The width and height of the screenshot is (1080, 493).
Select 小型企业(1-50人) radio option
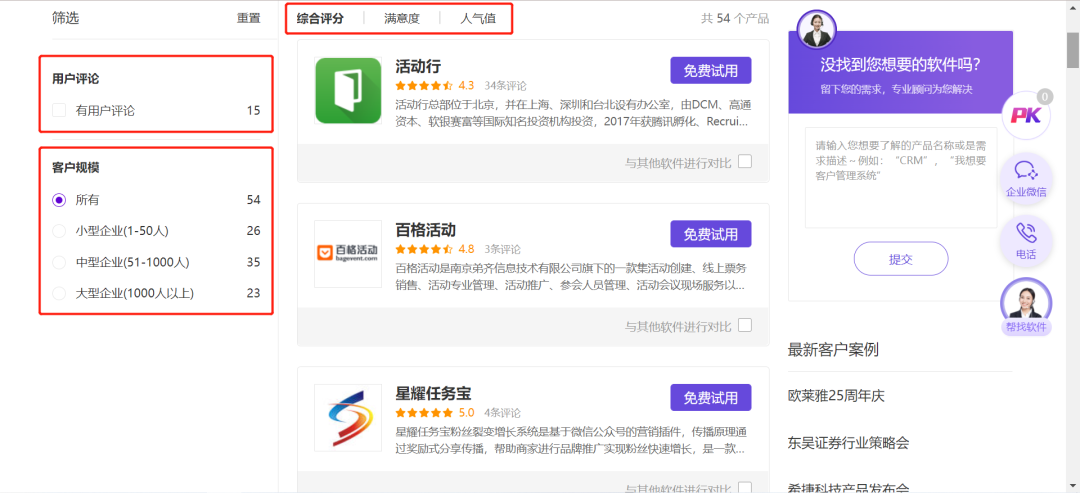(x=59, y=231)
